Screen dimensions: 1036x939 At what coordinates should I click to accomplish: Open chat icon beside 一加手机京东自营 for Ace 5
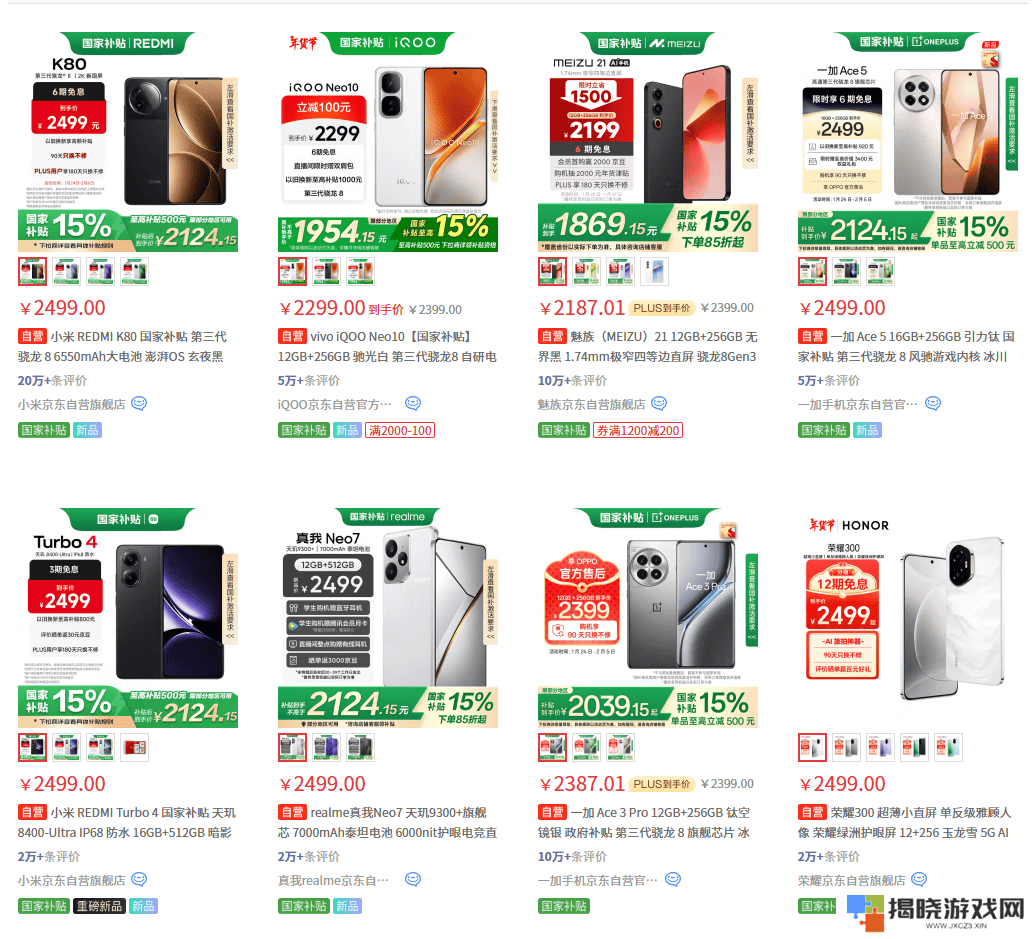click(933, 403)
